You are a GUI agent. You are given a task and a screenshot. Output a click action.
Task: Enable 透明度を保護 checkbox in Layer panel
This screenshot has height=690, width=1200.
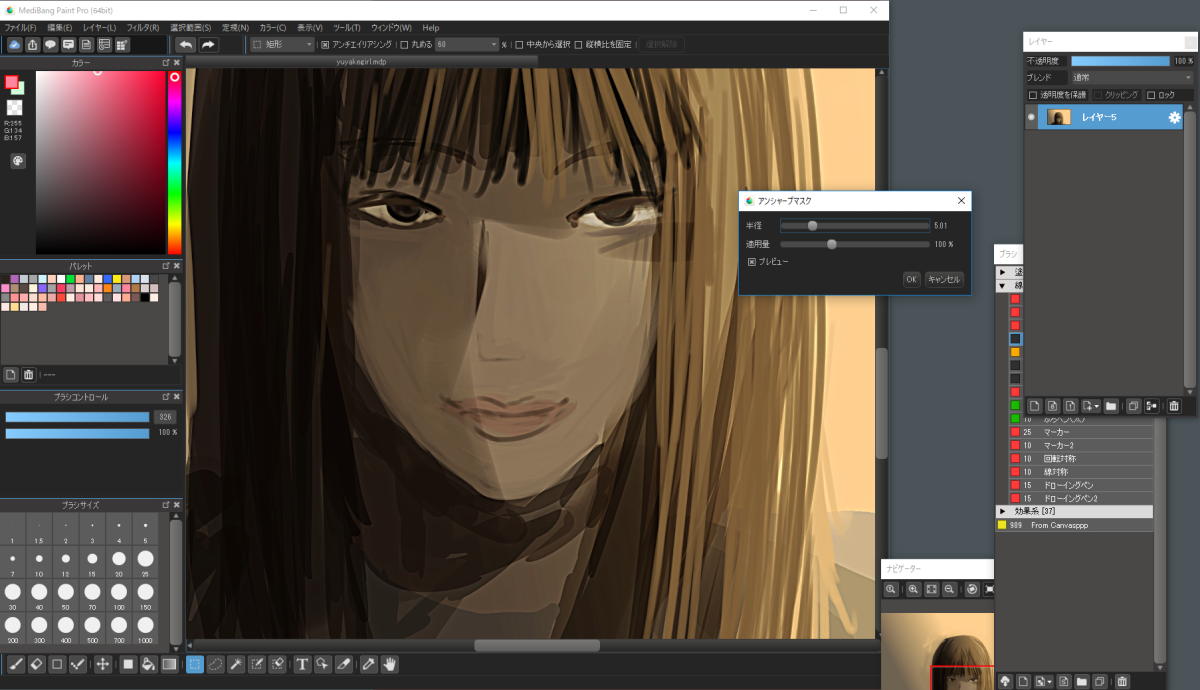pyautogui.click(x=1032, y=95)
